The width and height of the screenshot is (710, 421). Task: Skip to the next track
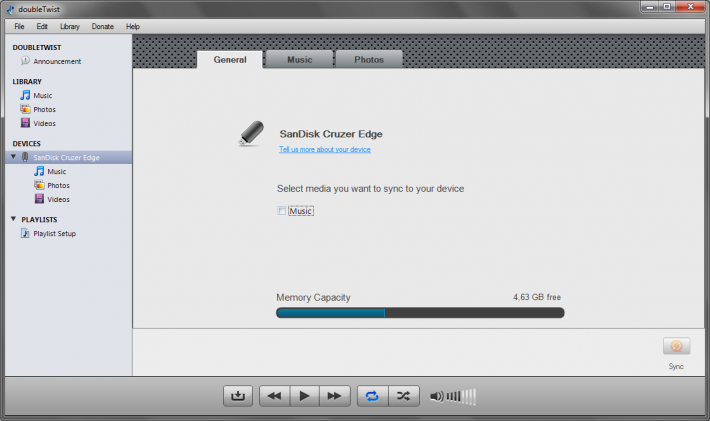coord(335,397)
